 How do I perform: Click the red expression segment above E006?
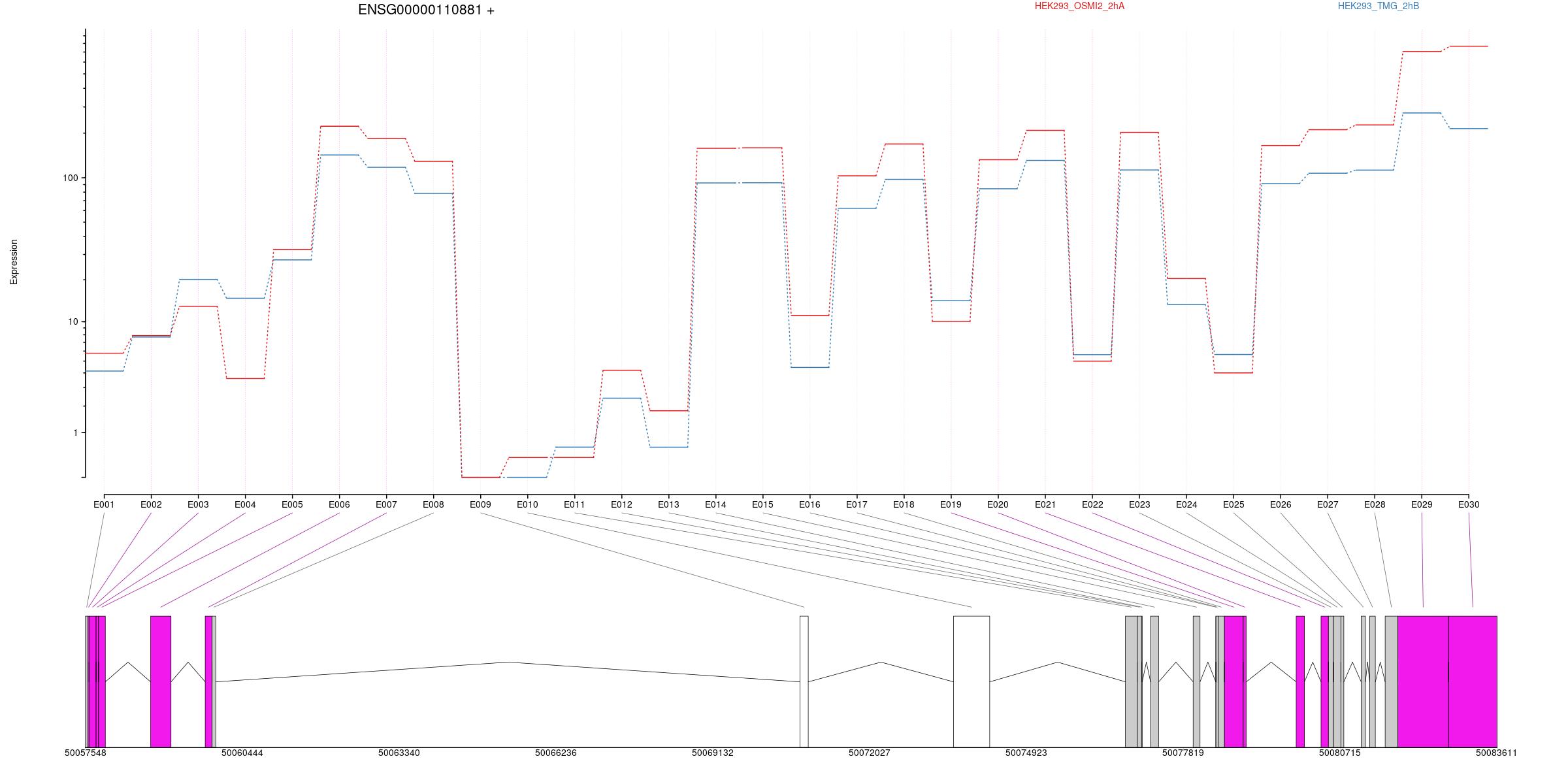pos(339,126)
